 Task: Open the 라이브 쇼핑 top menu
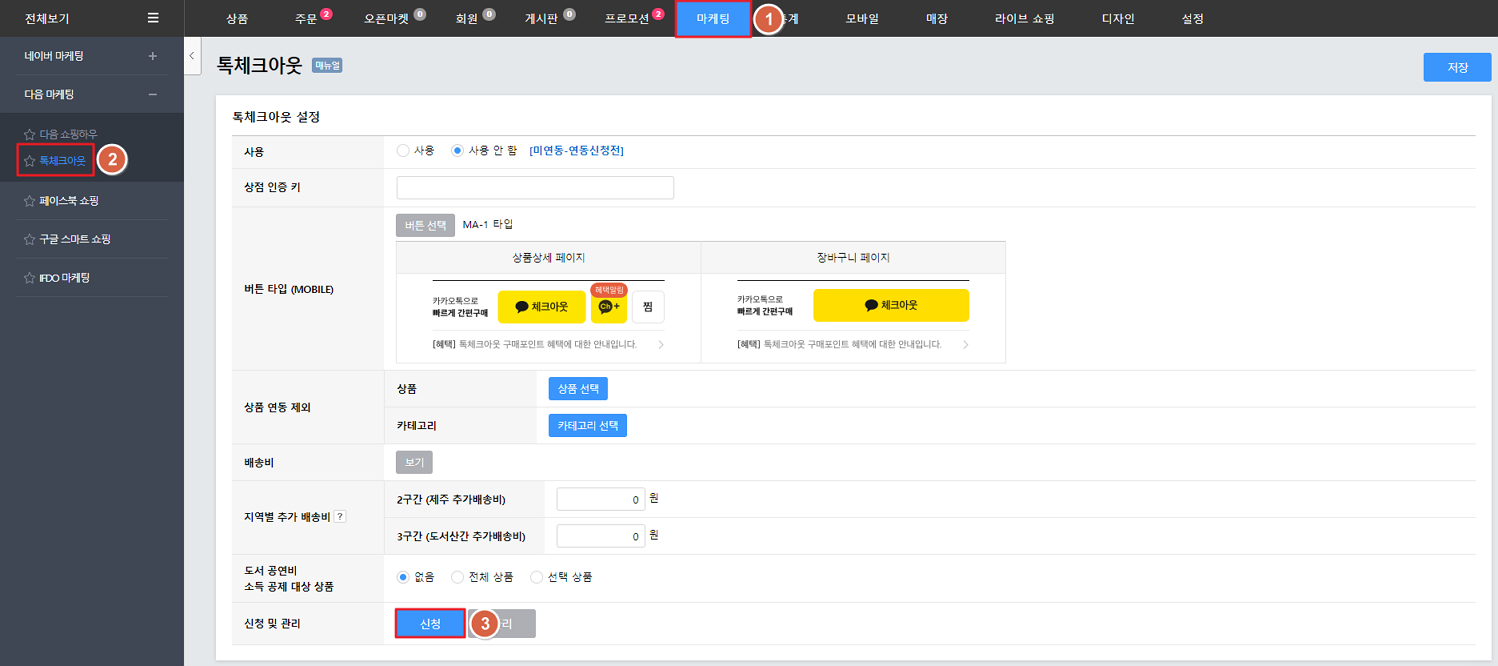1024,19
